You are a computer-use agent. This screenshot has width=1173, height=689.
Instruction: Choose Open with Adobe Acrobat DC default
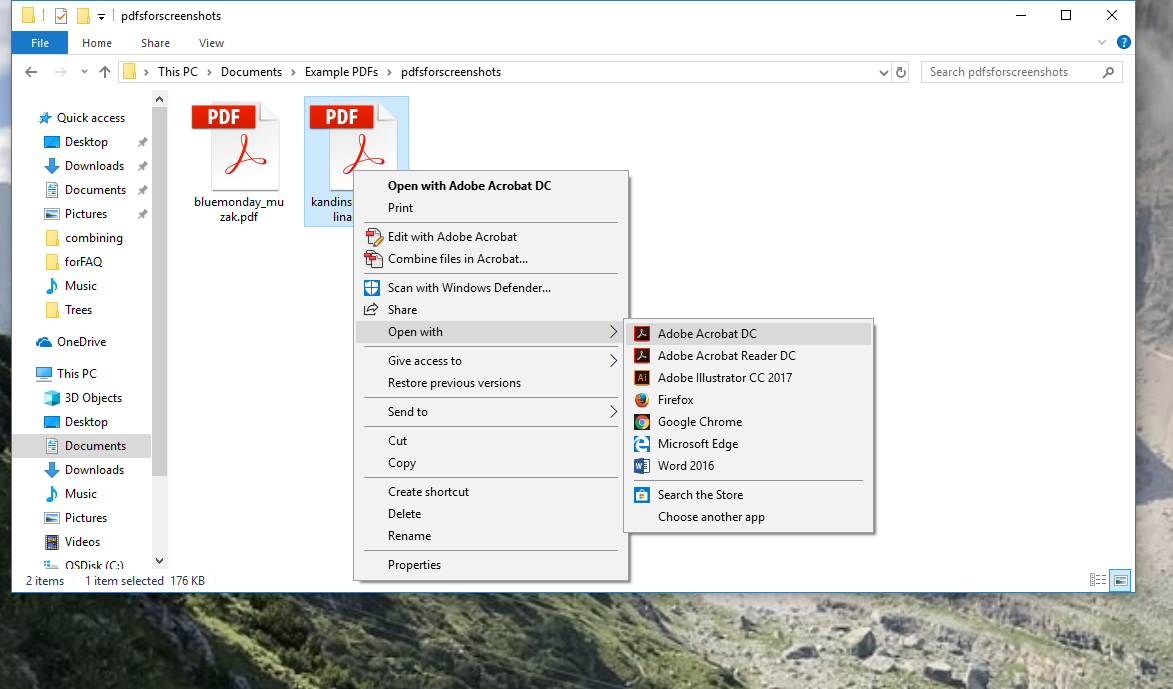click(491, 186)
